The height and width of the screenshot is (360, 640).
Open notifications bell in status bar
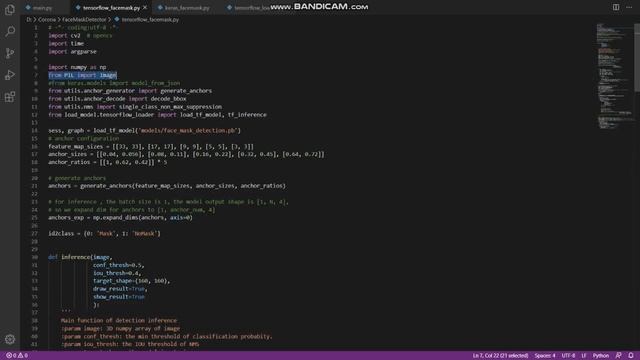(x=631, y=356)
